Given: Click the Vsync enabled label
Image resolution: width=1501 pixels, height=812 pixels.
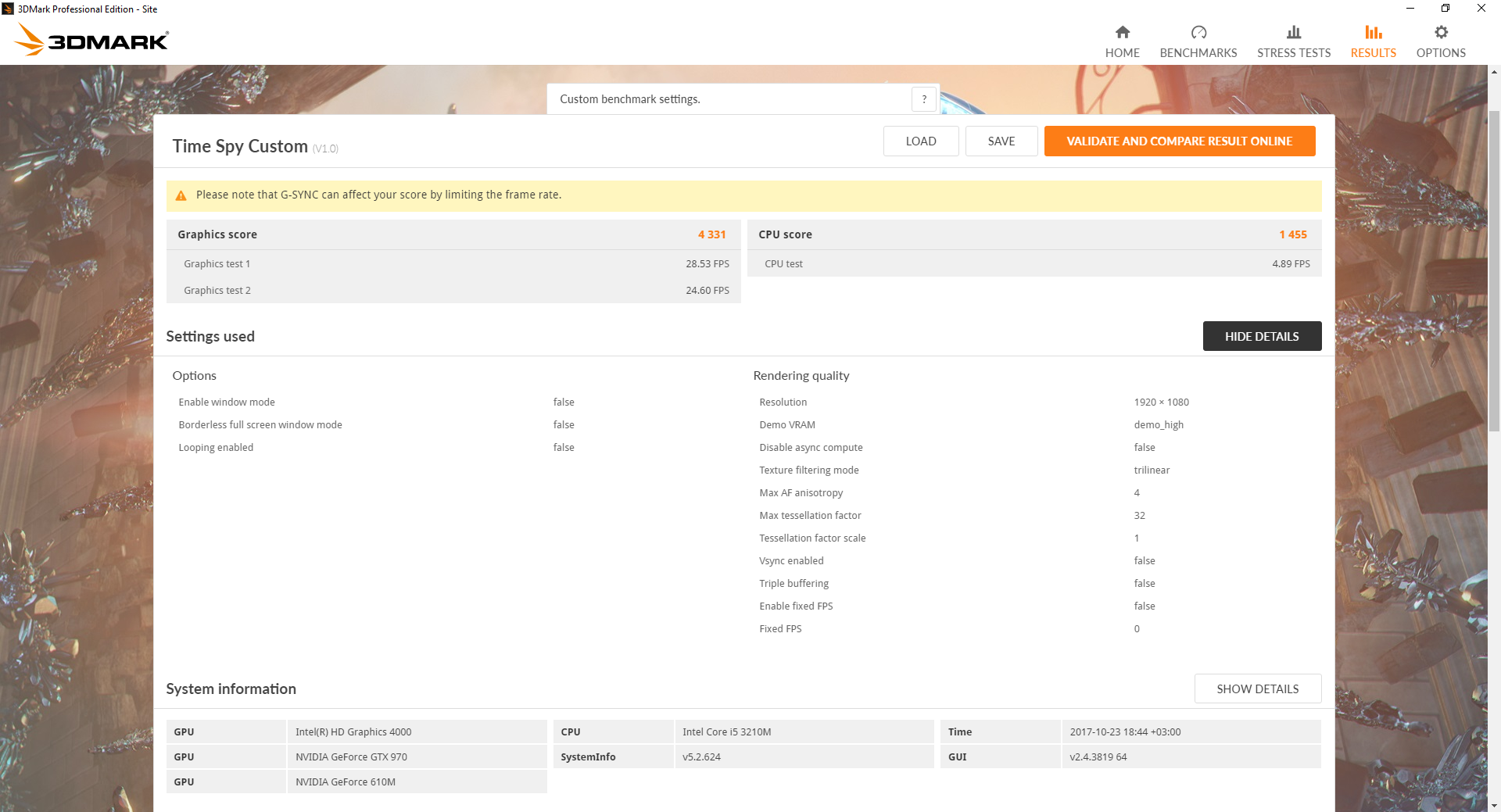Looking at the screenshot, I should coord(791,561).
